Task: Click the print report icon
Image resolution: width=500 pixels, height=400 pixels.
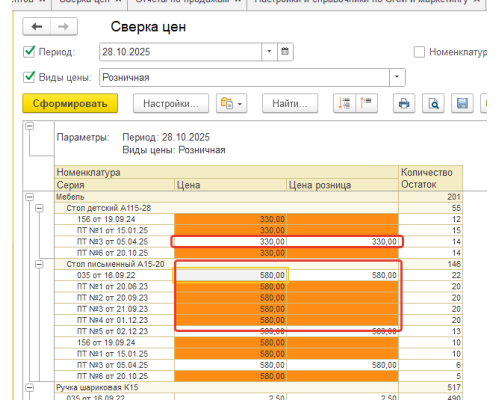Action: click(x=404, y=103)
